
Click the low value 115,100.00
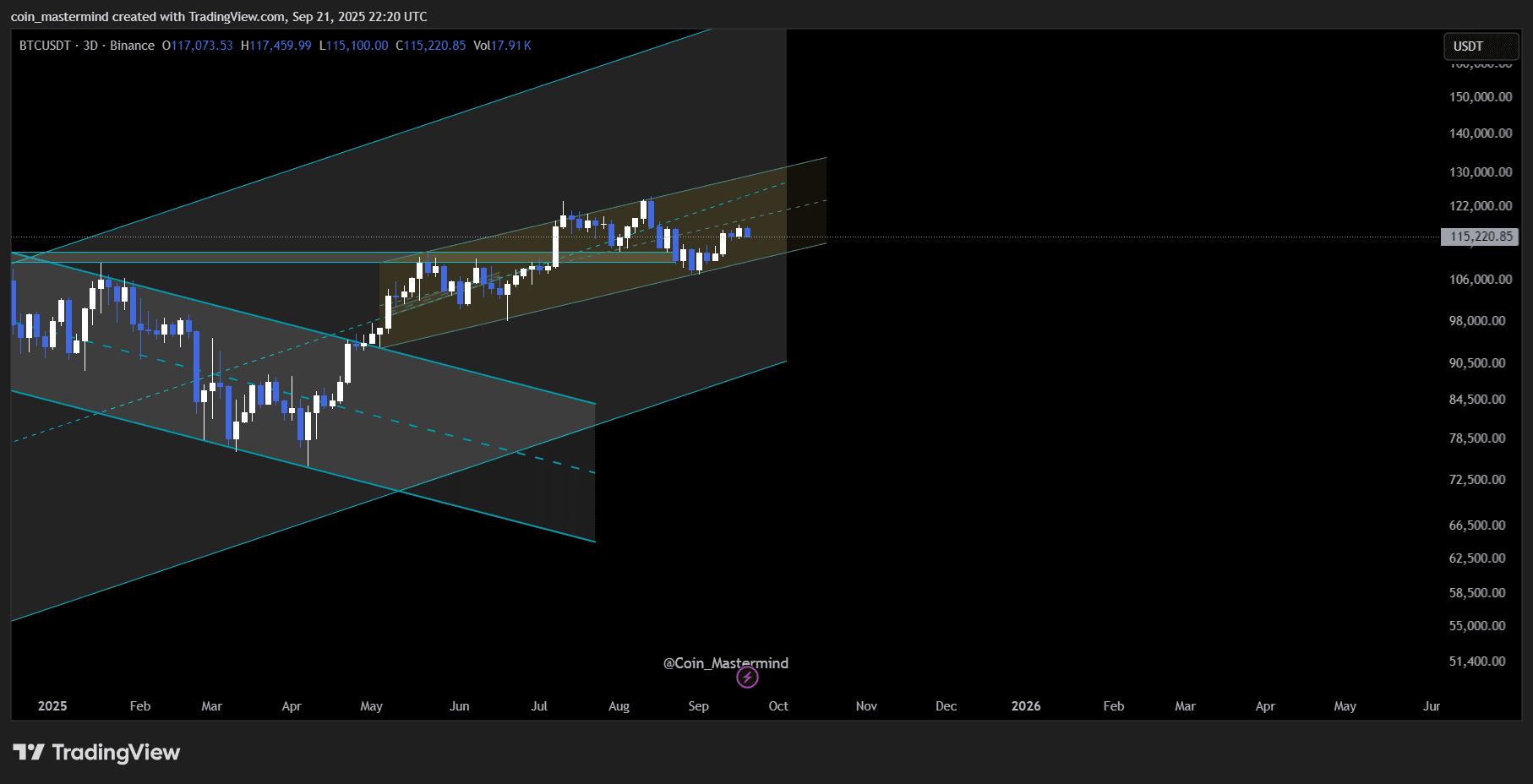tap(357, 46)
